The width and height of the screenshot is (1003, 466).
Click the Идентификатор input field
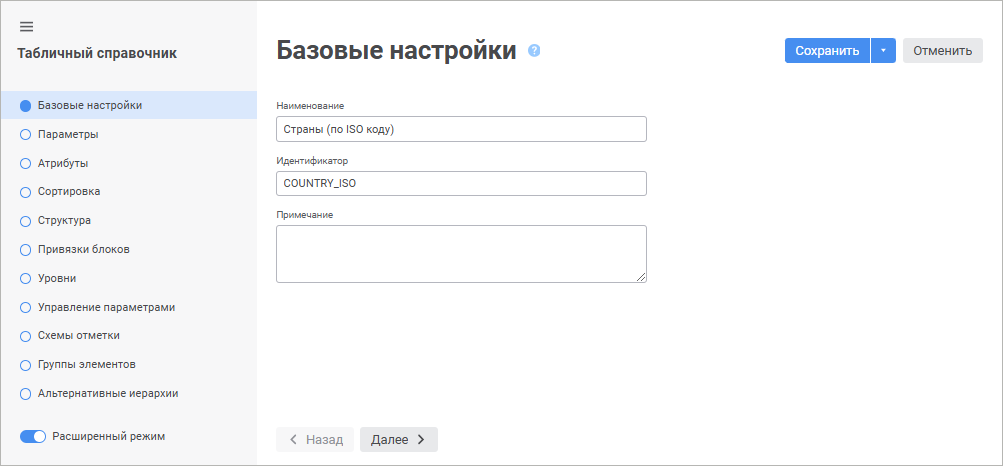460,183
